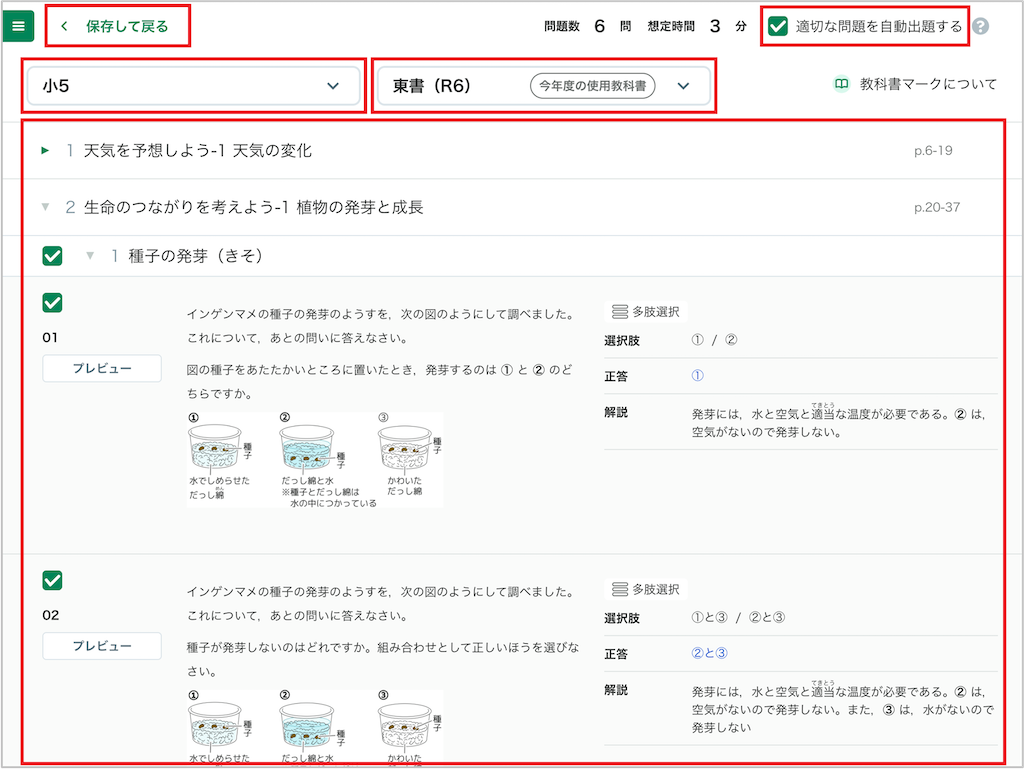1024x769 pixels.
Task: Select 天気を予想しよう-1 天気の変化 row
Action: click(513, 150)
